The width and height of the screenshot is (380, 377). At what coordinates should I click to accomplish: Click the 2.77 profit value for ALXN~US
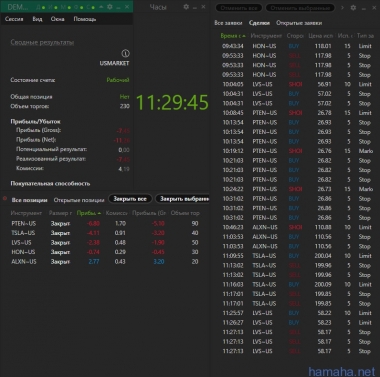point(94,262)
